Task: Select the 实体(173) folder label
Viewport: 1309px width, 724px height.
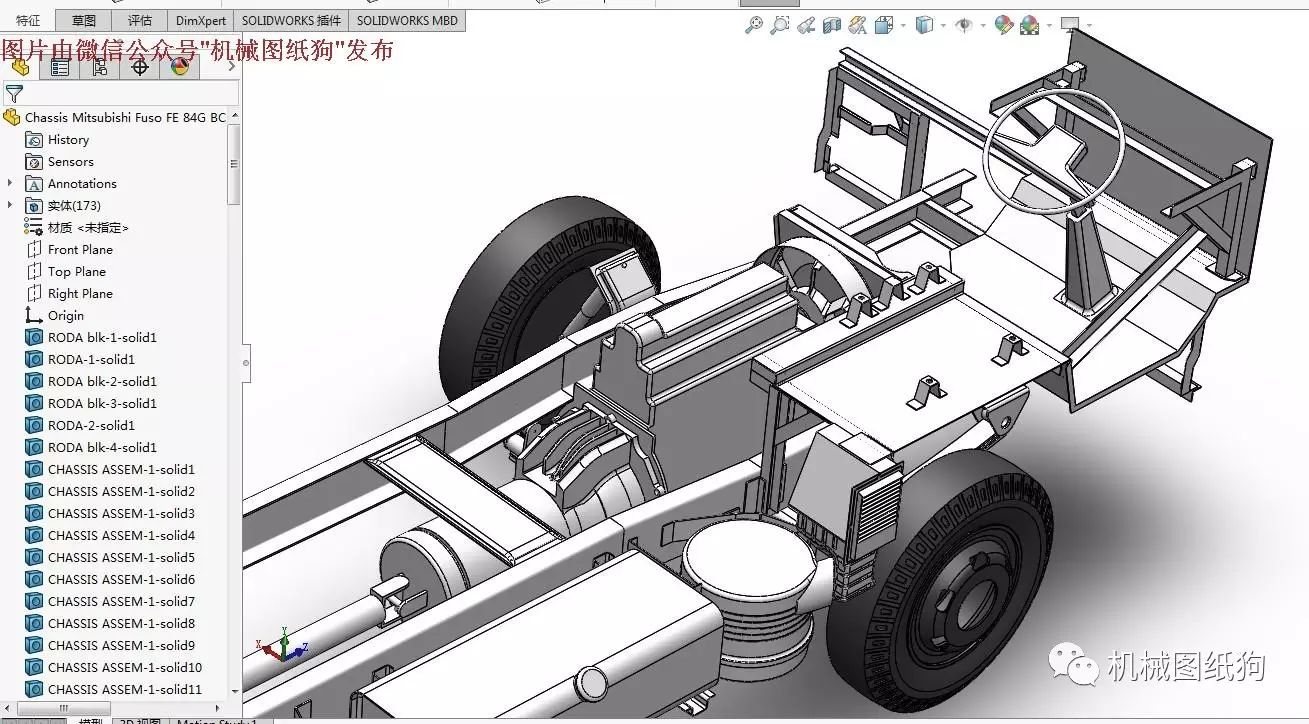Action: (74, 206)
